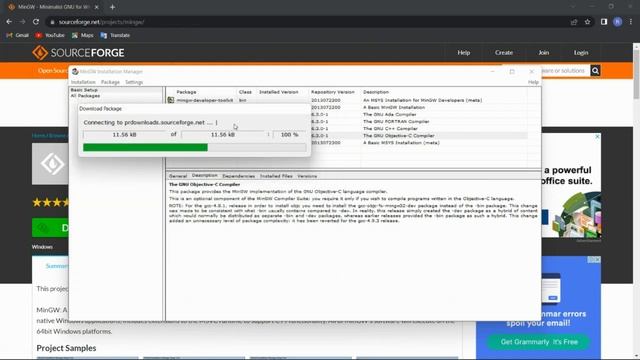Click Login on the SourceForge header
Image resolution: width=640 pixels, height=360 pixels.
pyautogui.click(x=581, y=53)
